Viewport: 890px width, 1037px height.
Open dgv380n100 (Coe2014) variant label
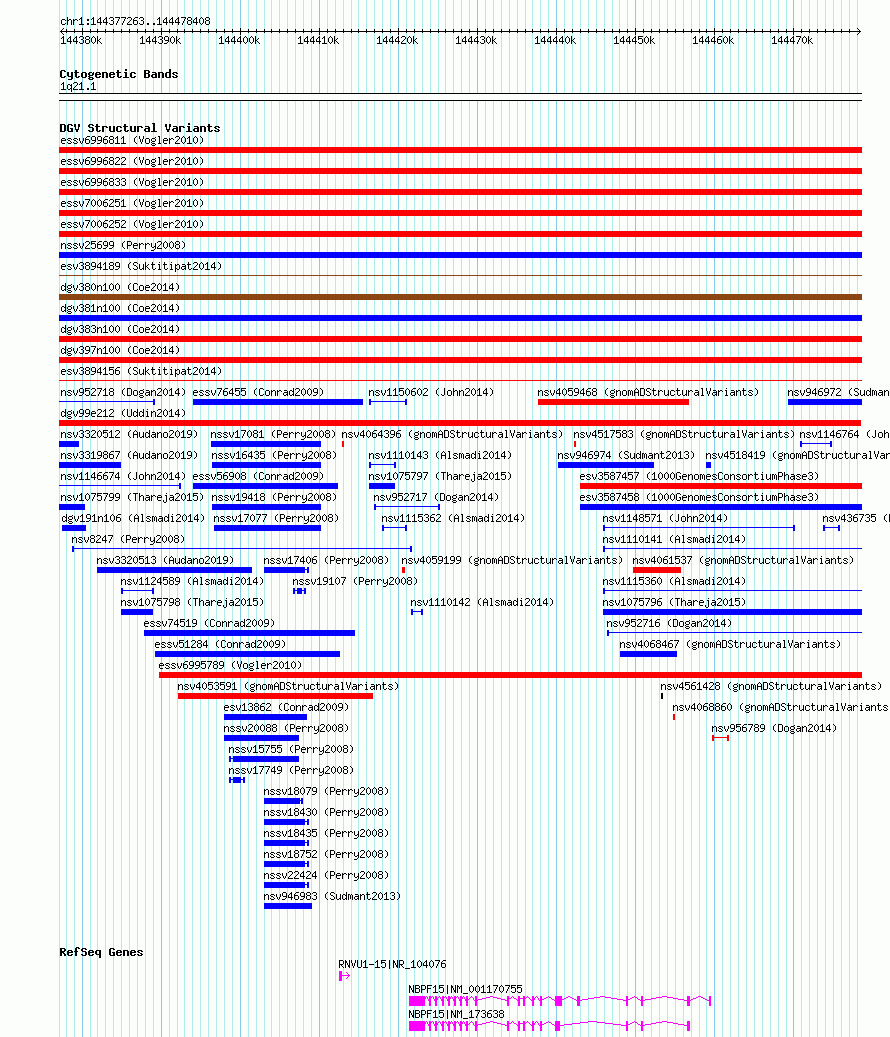120,288
